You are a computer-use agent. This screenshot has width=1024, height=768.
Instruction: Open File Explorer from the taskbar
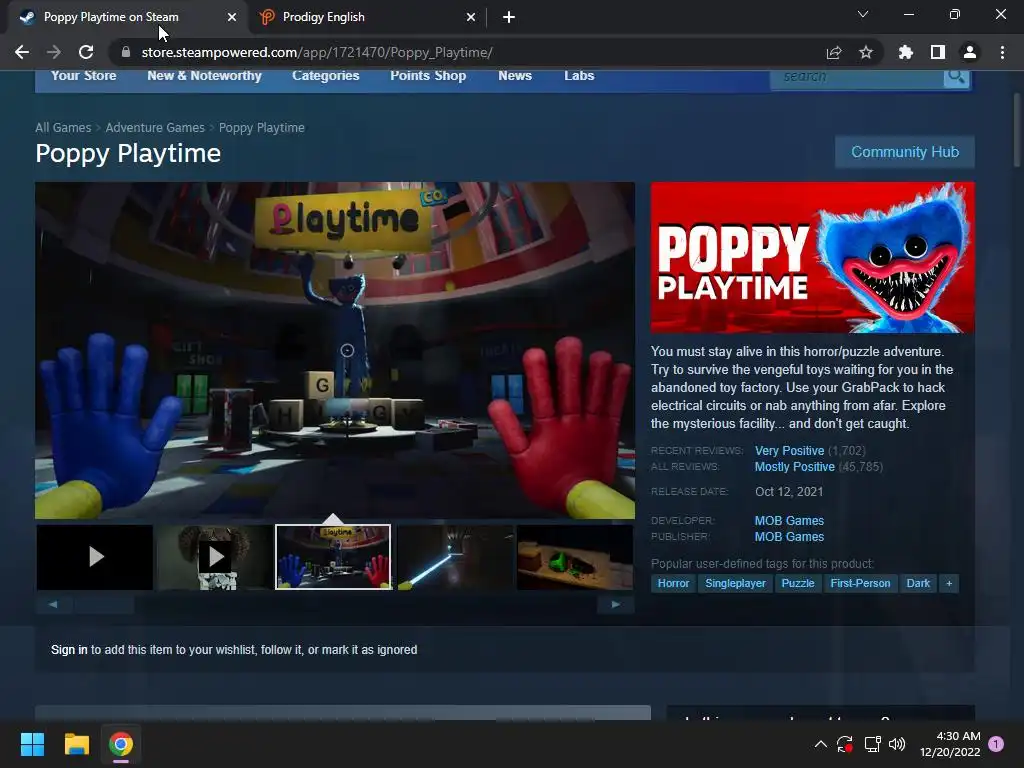76,744
